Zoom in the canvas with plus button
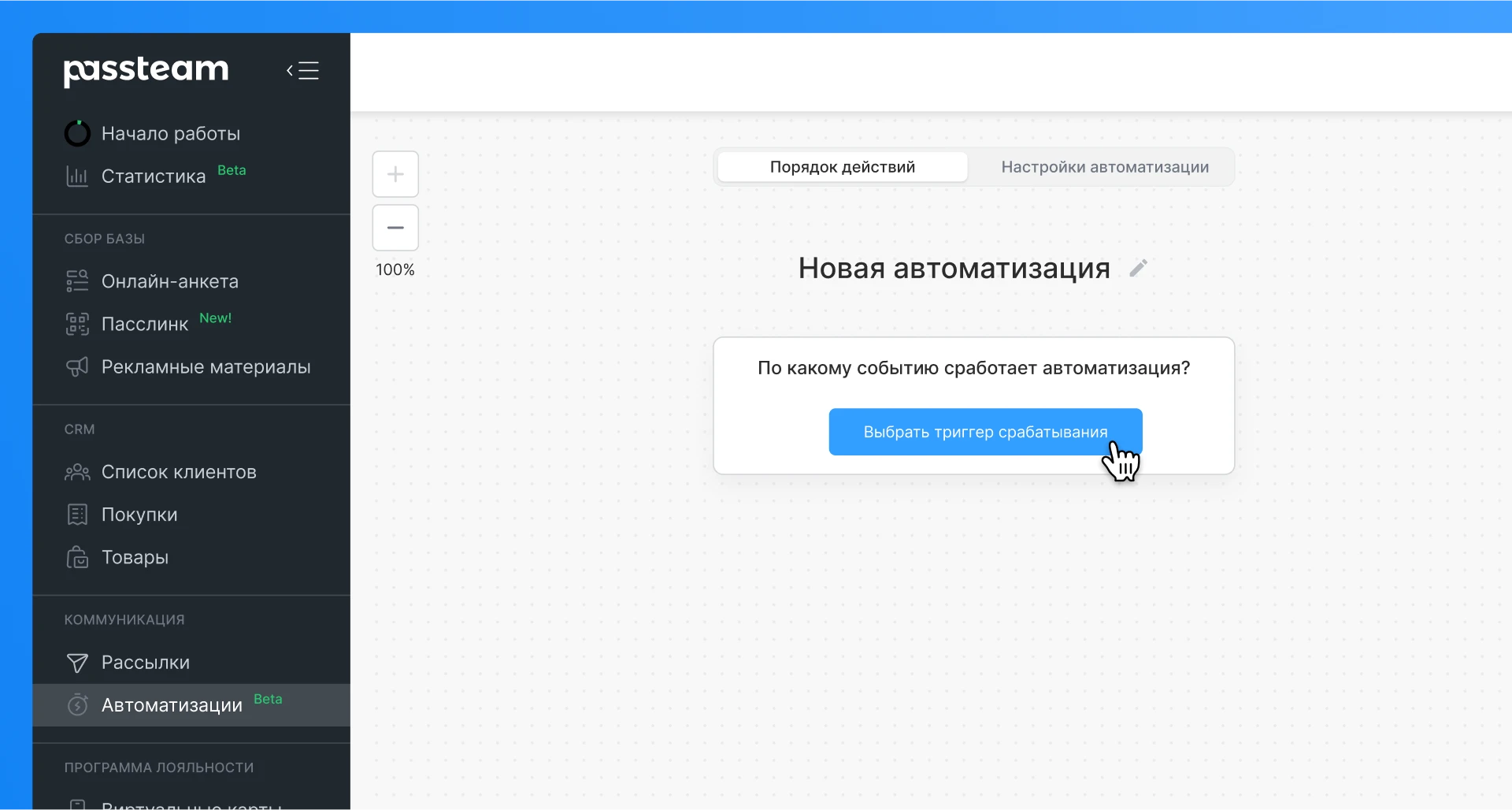This screenshot has width=1512, height=810. click(395, 174)
